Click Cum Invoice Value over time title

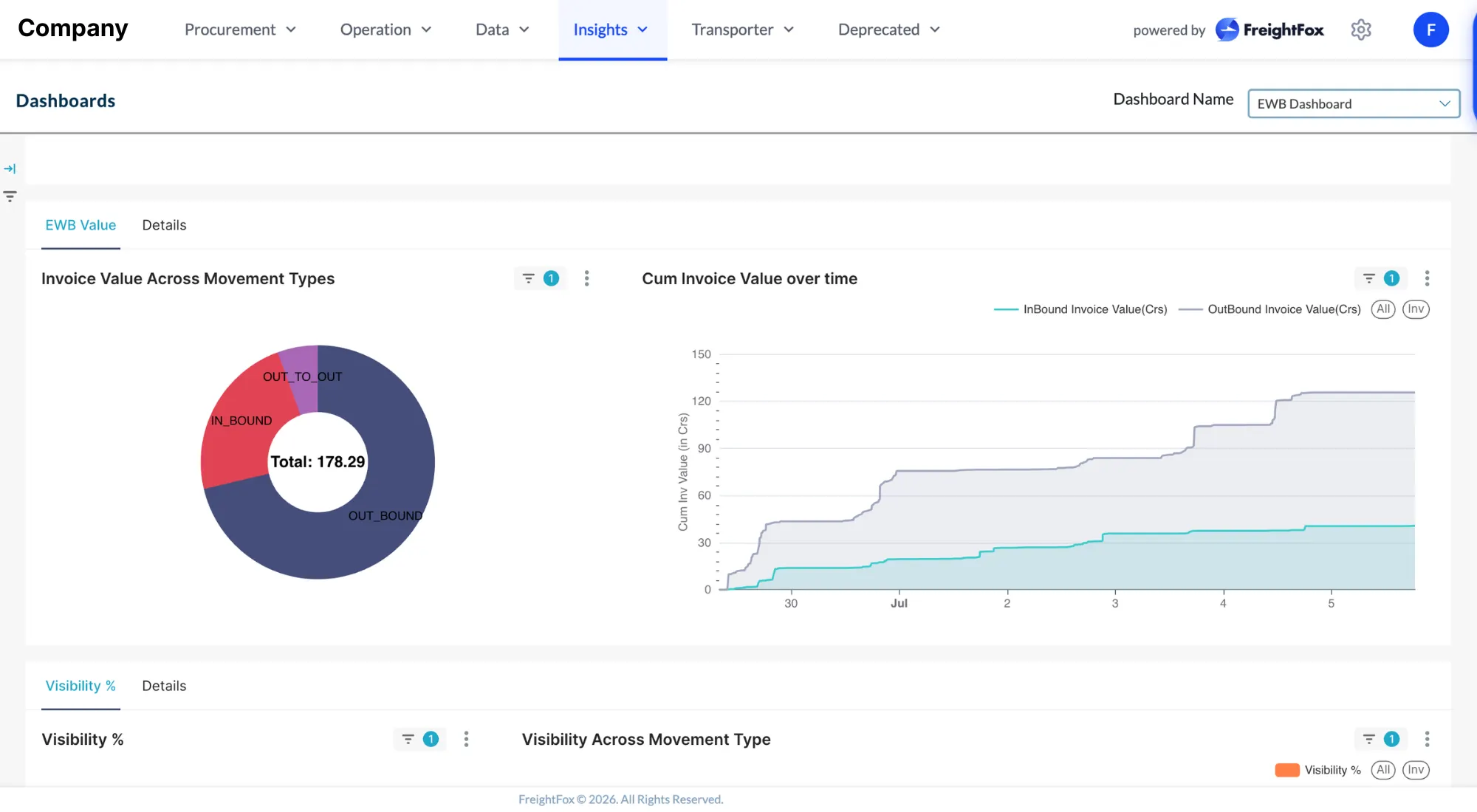tap(750, 278)
